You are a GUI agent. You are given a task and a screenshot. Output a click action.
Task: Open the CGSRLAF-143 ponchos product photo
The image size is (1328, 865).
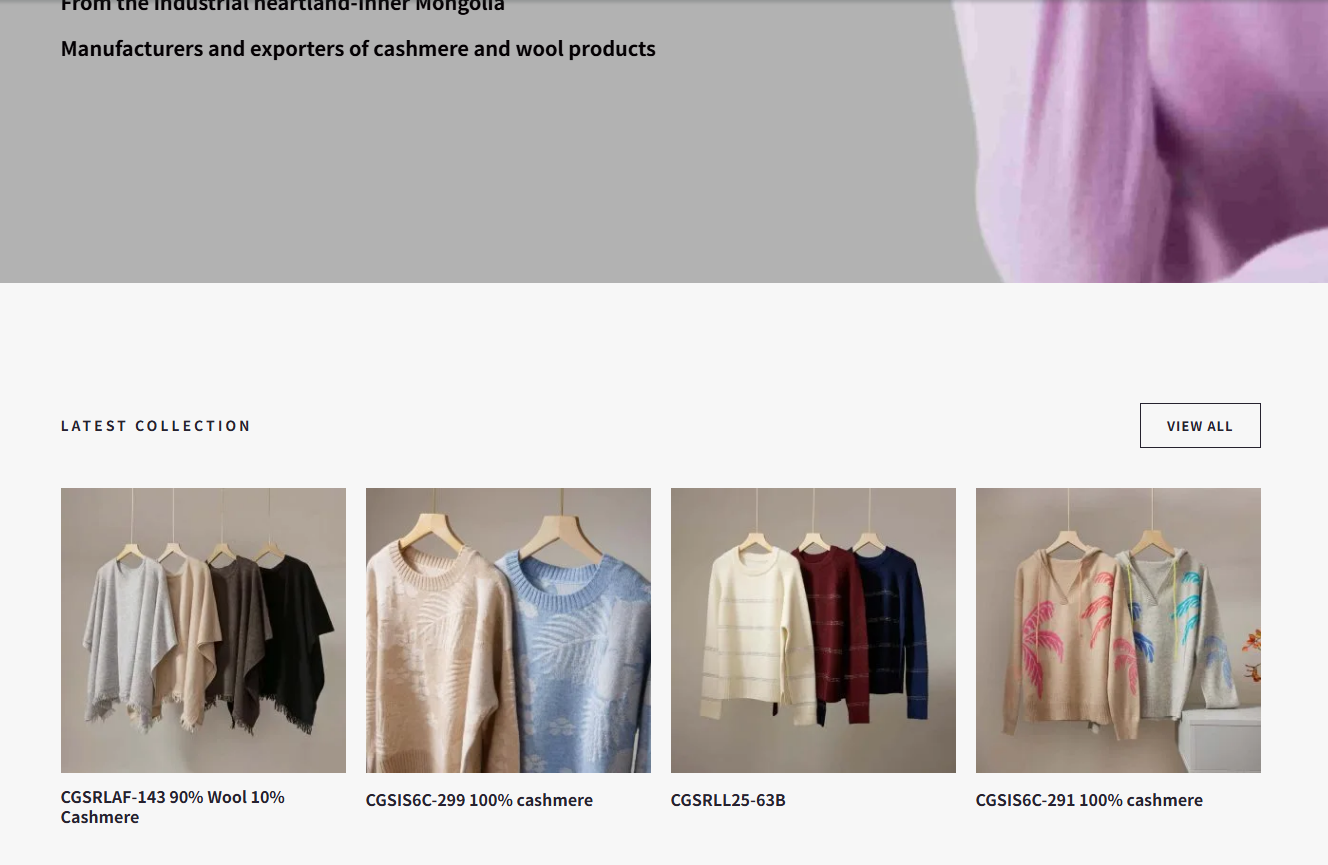click(203, 630)
